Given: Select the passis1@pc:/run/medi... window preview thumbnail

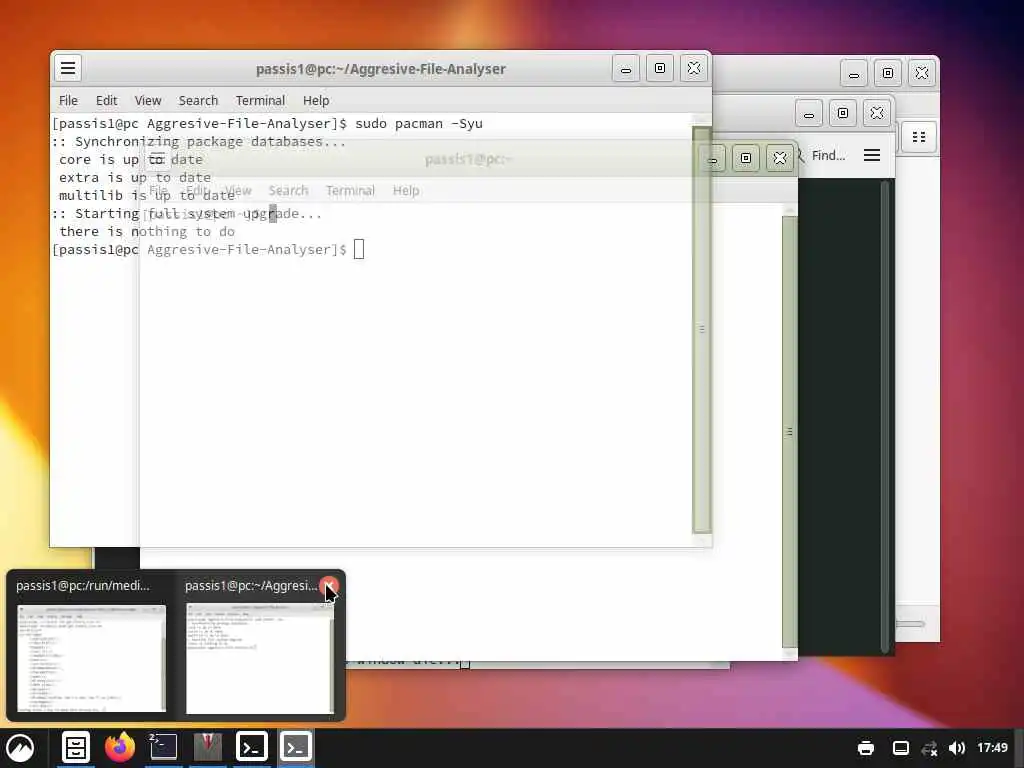Looking at the screenshot, I should coord(91,658).
